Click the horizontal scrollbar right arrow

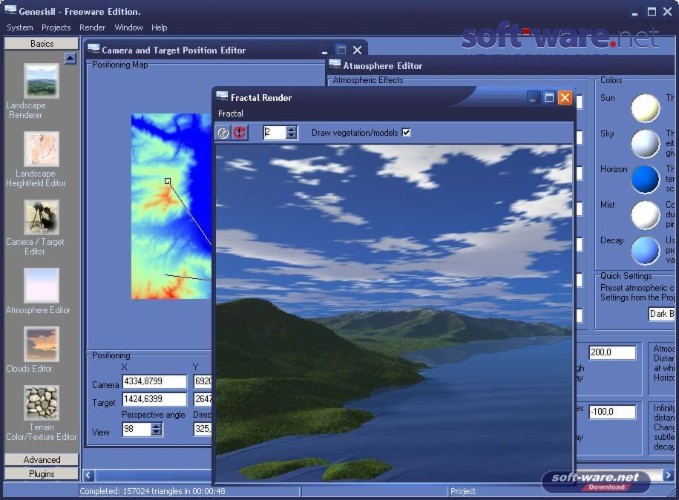pos(668,475)
